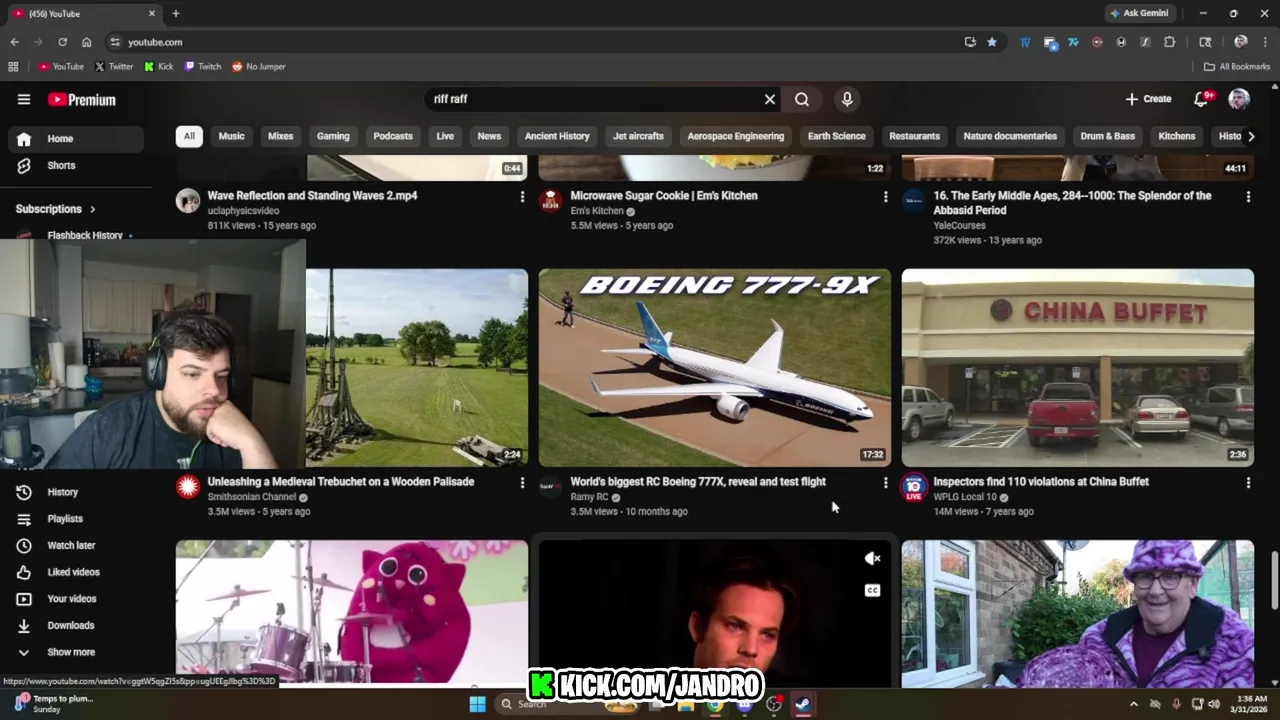
Task: Select the Earth Science chip
Action: 837,136
